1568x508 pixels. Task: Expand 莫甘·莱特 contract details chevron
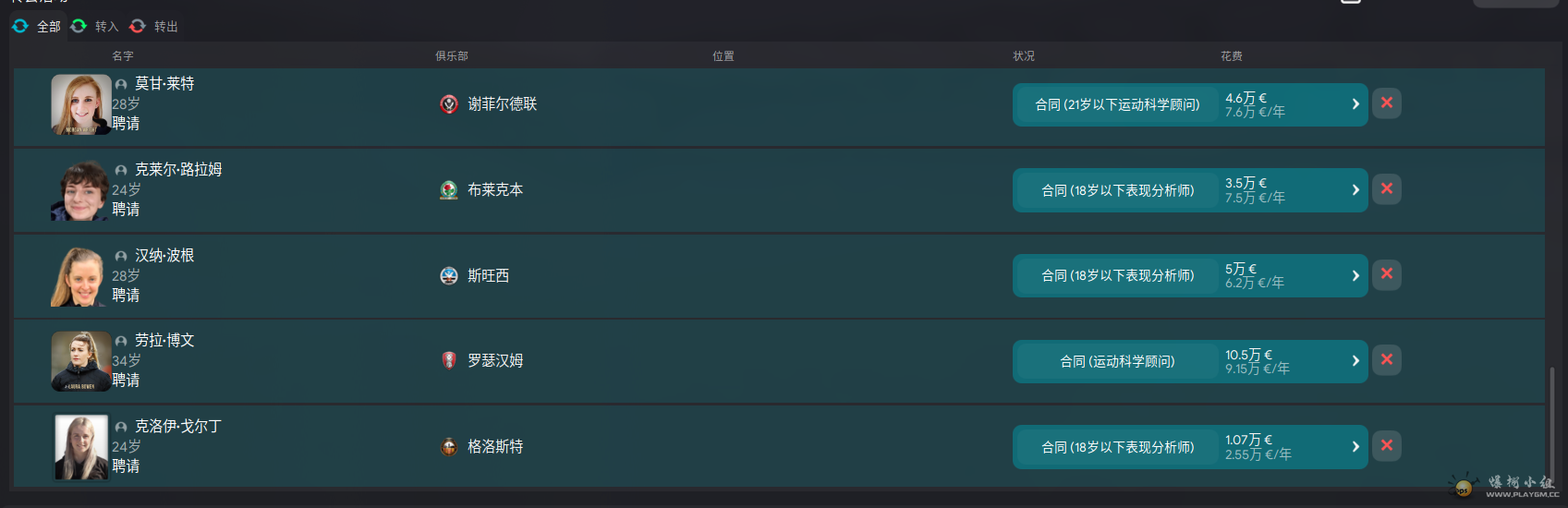click(1355, 104)
